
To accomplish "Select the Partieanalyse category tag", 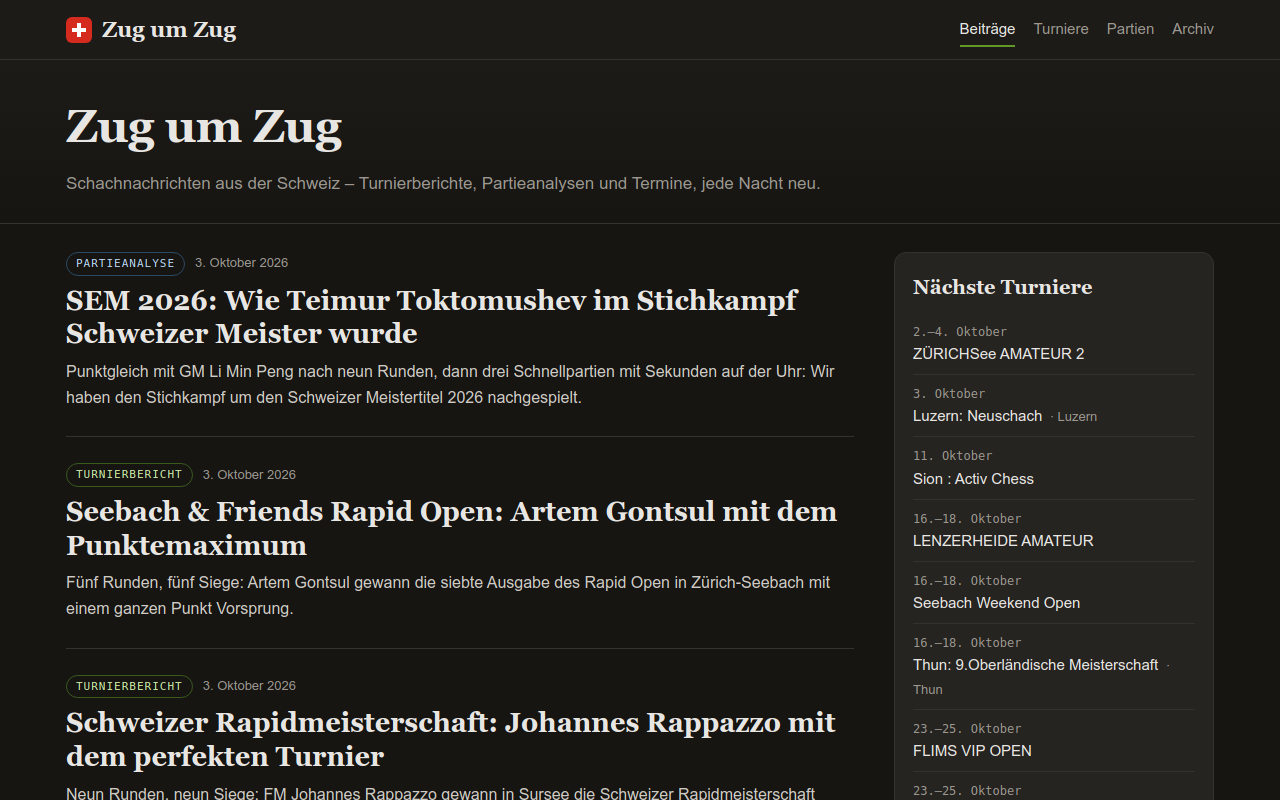I will pos(125,263).
